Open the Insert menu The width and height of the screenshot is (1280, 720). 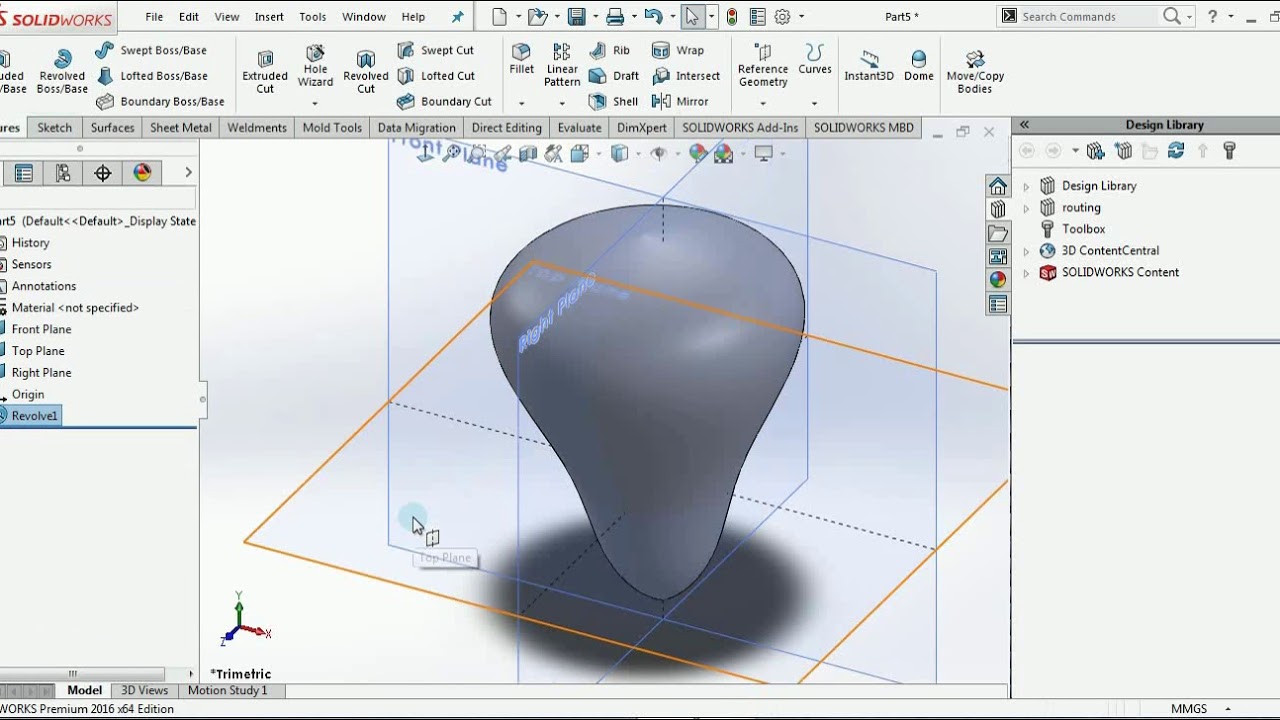click(269, 17)
